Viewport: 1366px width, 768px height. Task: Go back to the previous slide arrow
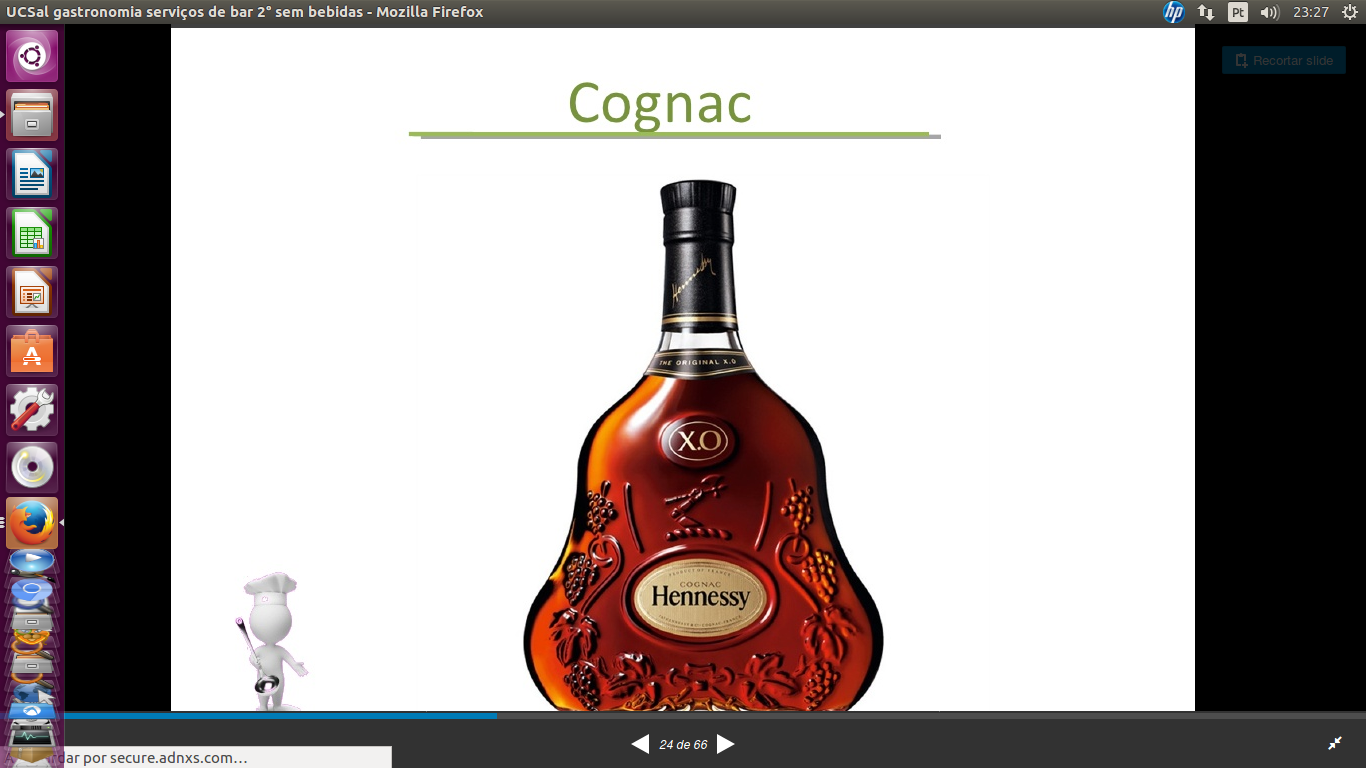640,744
